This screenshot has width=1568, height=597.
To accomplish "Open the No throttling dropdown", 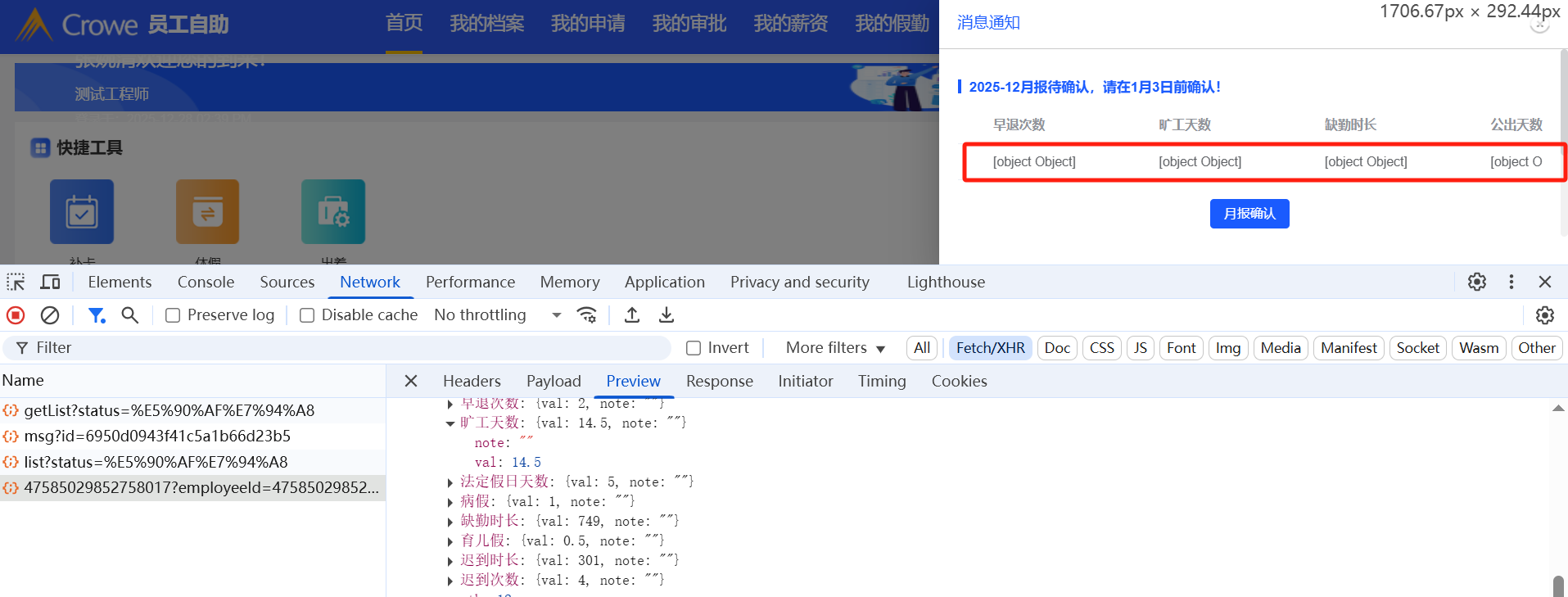I will [x=498, y=315].
